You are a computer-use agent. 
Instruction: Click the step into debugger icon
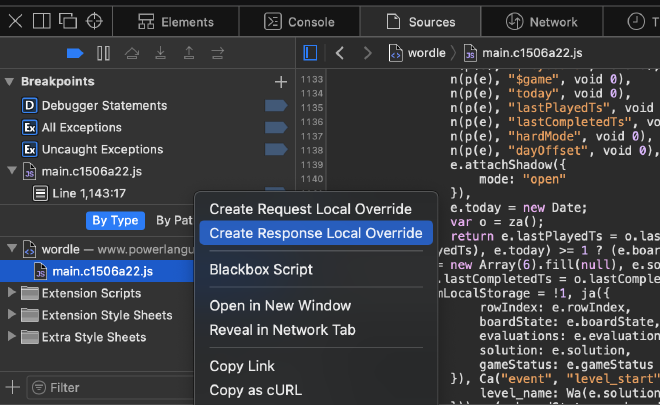click(x=160, y=53)
